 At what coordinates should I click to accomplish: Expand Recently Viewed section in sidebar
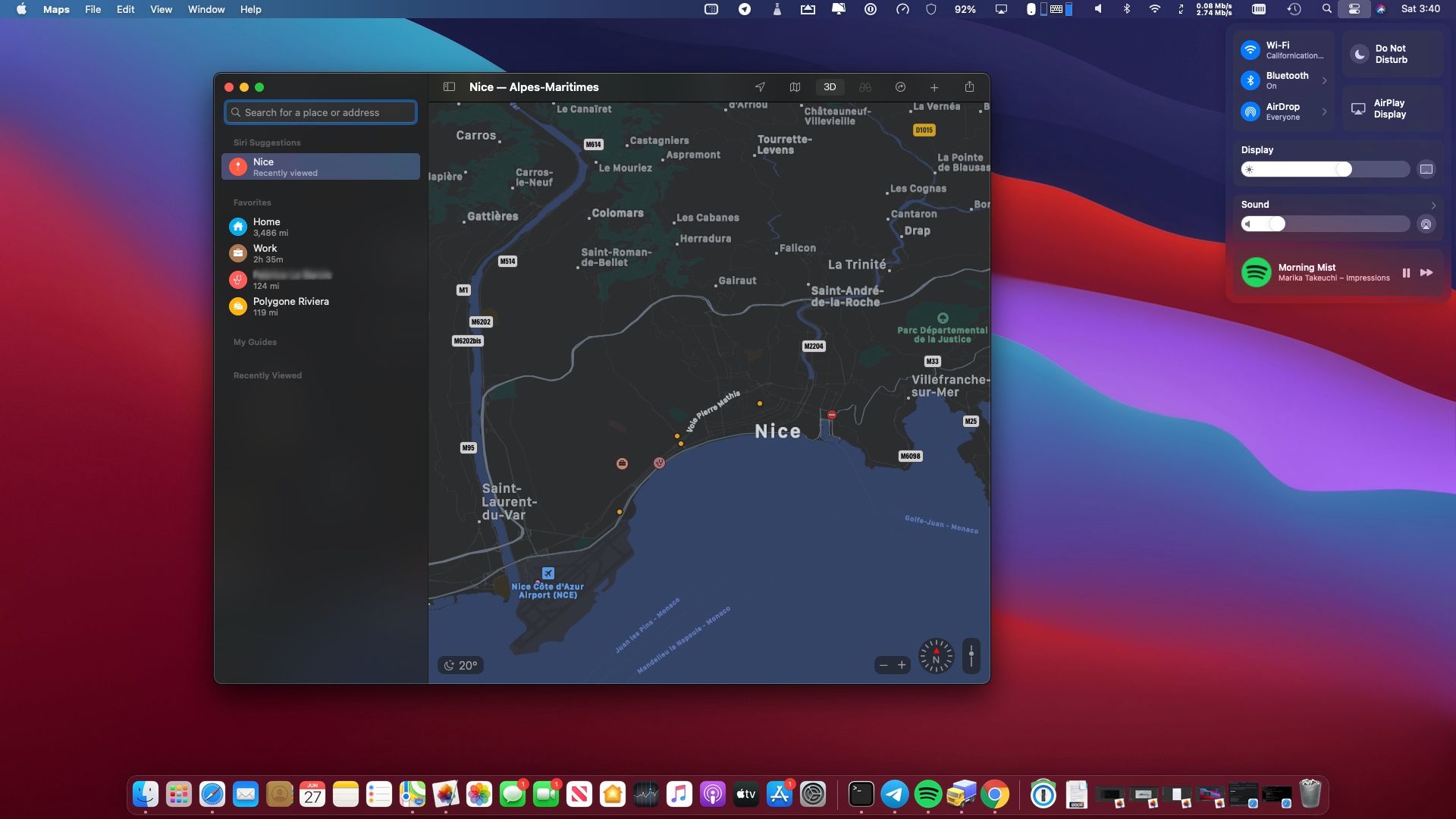267,375
